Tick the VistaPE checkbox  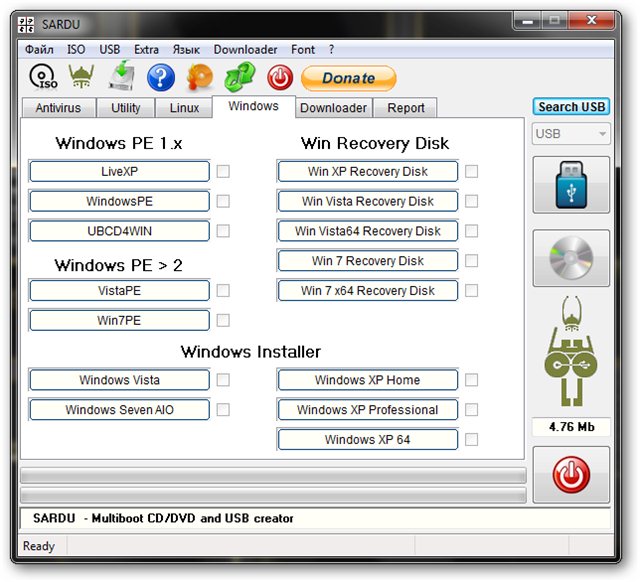click(223, 290)
